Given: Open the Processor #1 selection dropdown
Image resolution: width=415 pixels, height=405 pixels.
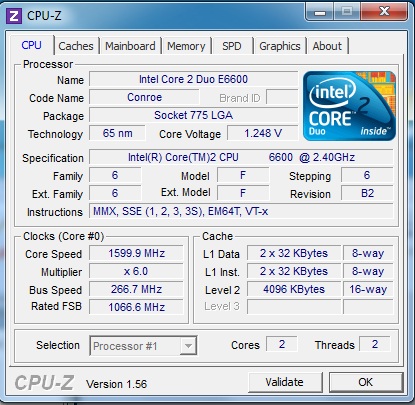Looking at the screenshot, I should tap(143, 346).
